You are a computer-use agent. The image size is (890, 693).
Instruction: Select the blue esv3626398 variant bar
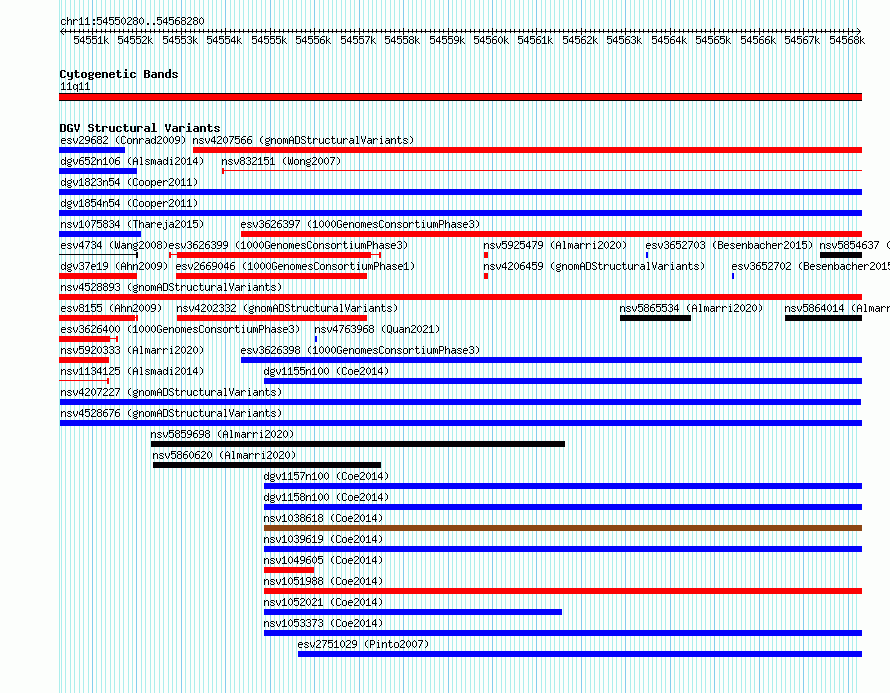click(x=551, y=360)
